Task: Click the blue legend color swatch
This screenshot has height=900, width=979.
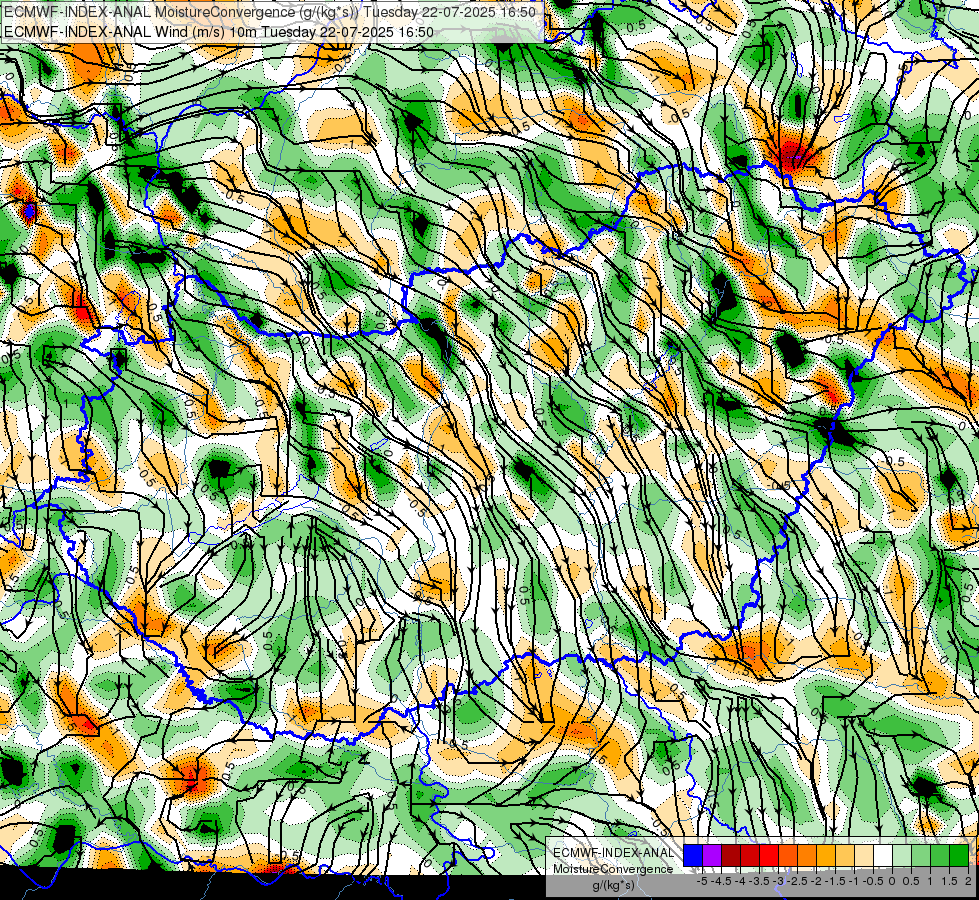Action: click(693, 855)
